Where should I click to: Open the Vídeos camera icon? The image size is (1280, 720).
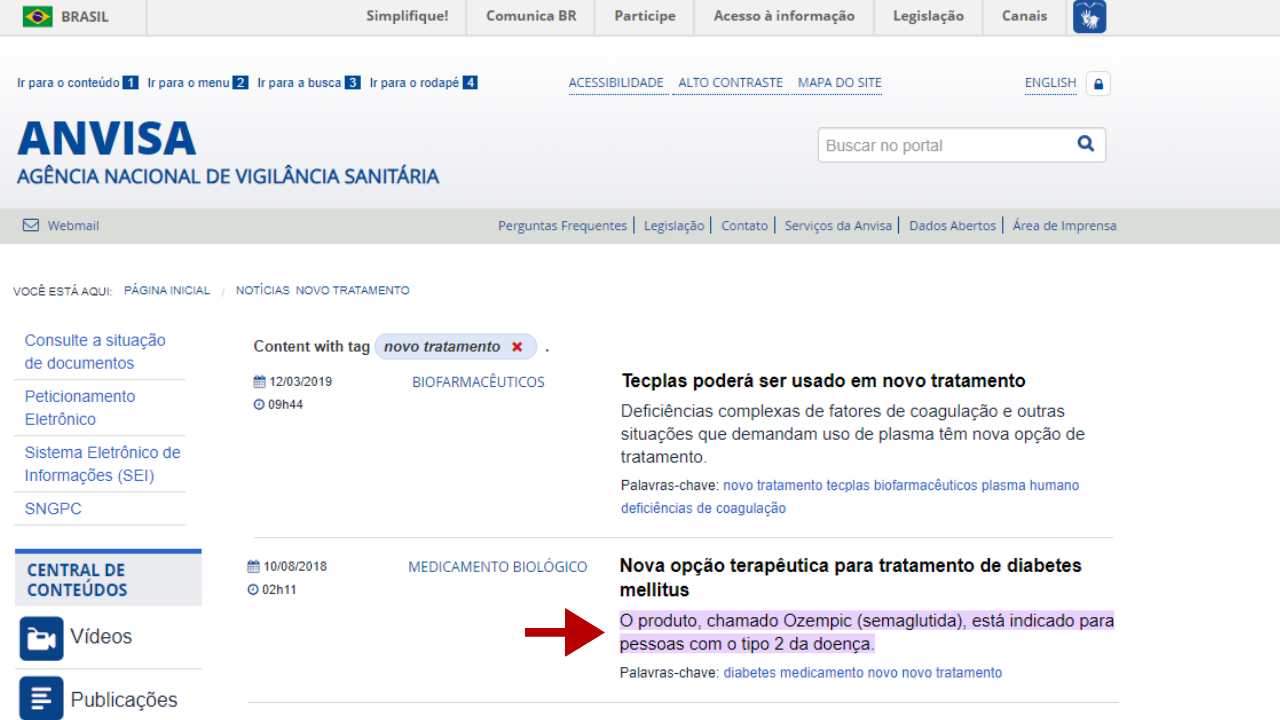[x=41, y=638]
